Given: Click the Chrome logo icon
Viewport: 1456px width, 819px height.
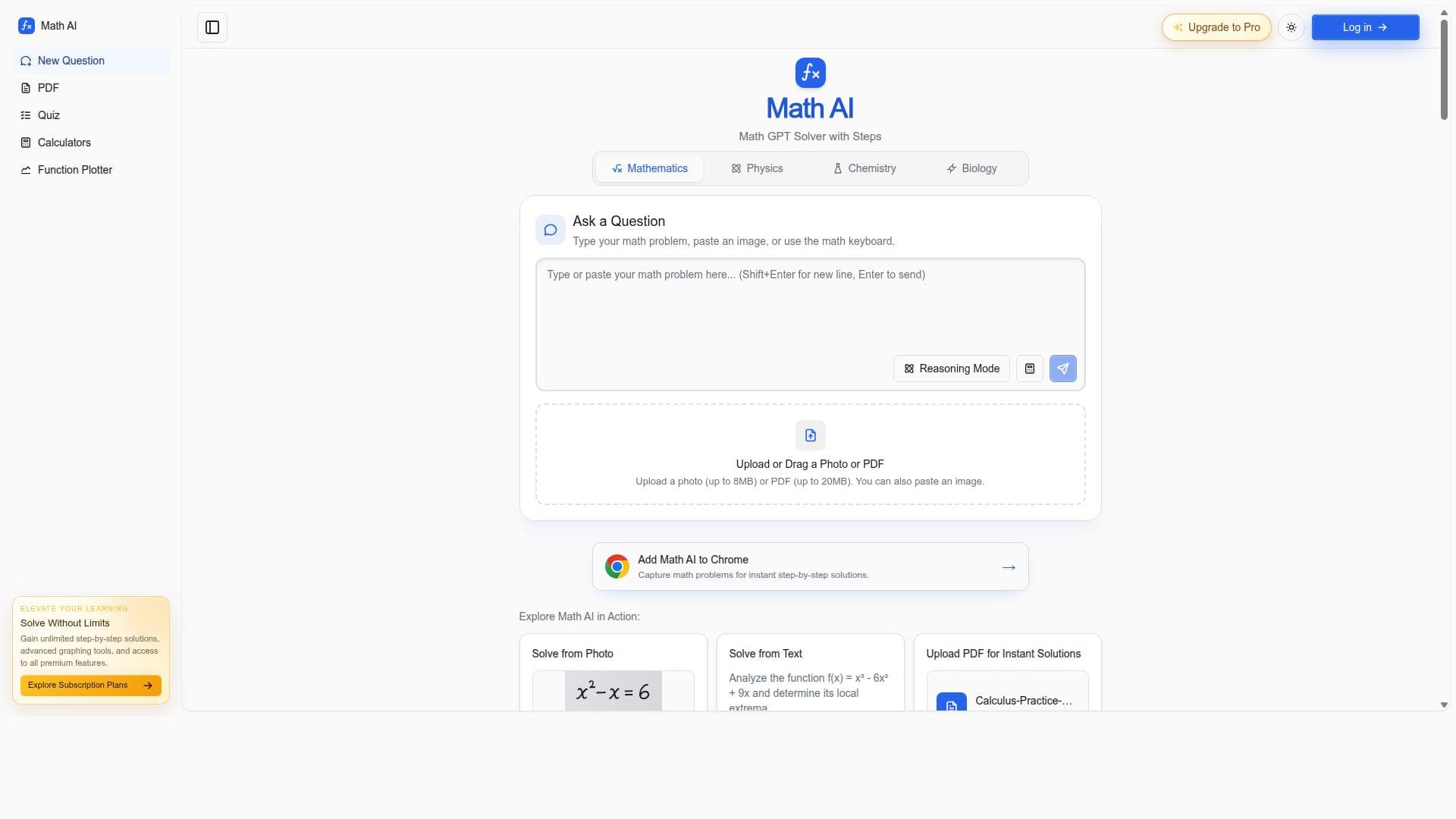Looking at the screenshot, I should (x=617, y=566).
